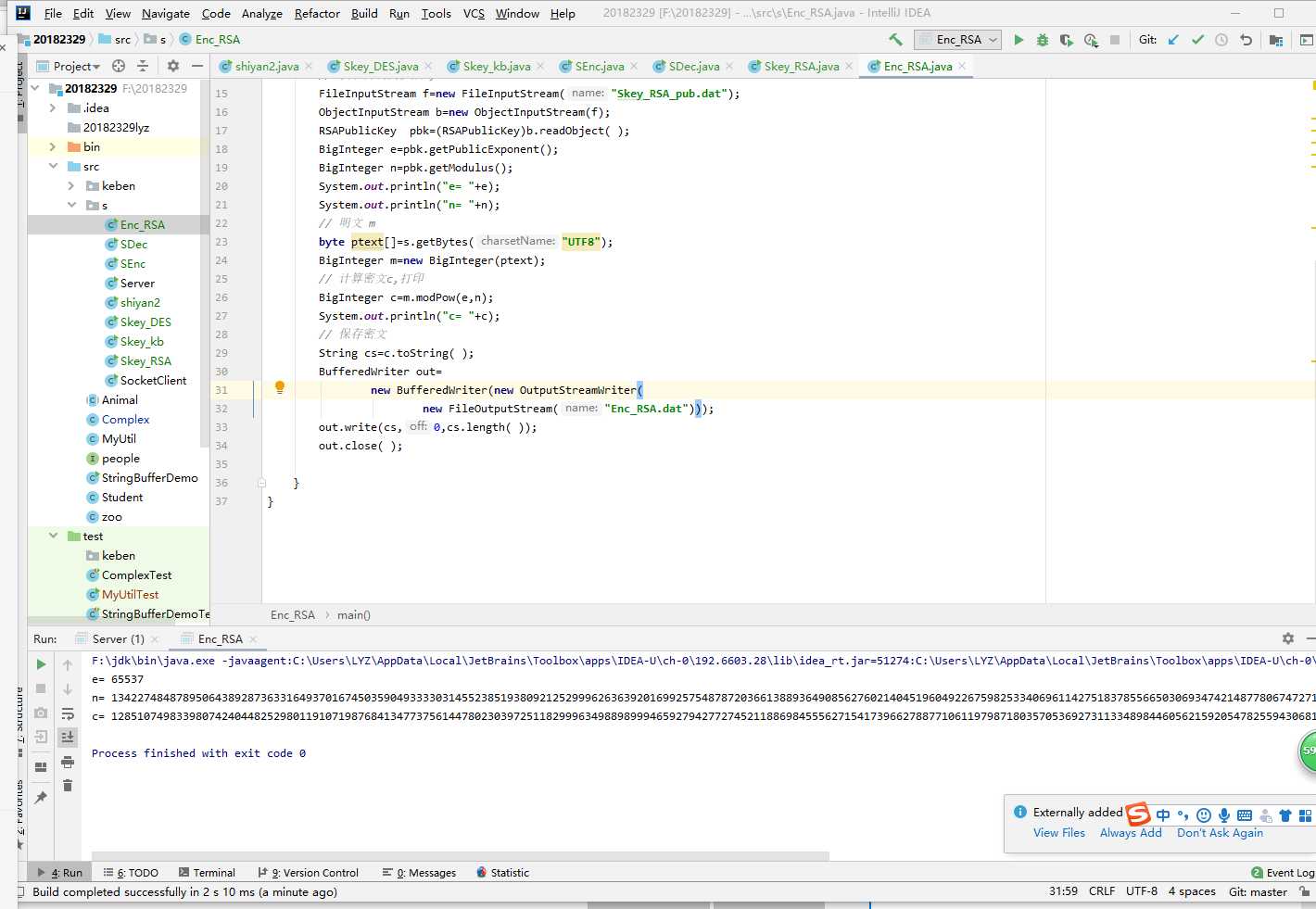The image size is (1316, 909).
Task: Close the shiyan2.java editor tab
Action: 309,66
